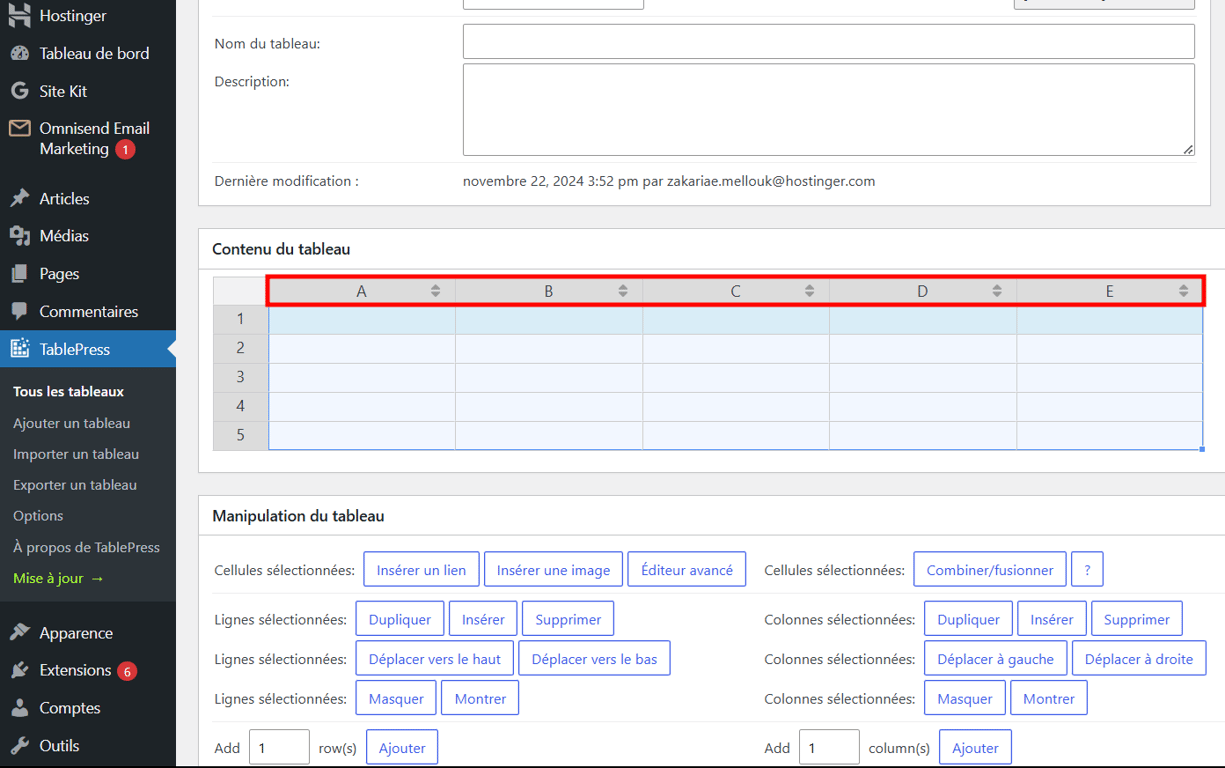Image resolution: width=1225 pixels, height=768 pixels.
Task: Sort column C using its arrows
Action: click(x=809, y=291)
